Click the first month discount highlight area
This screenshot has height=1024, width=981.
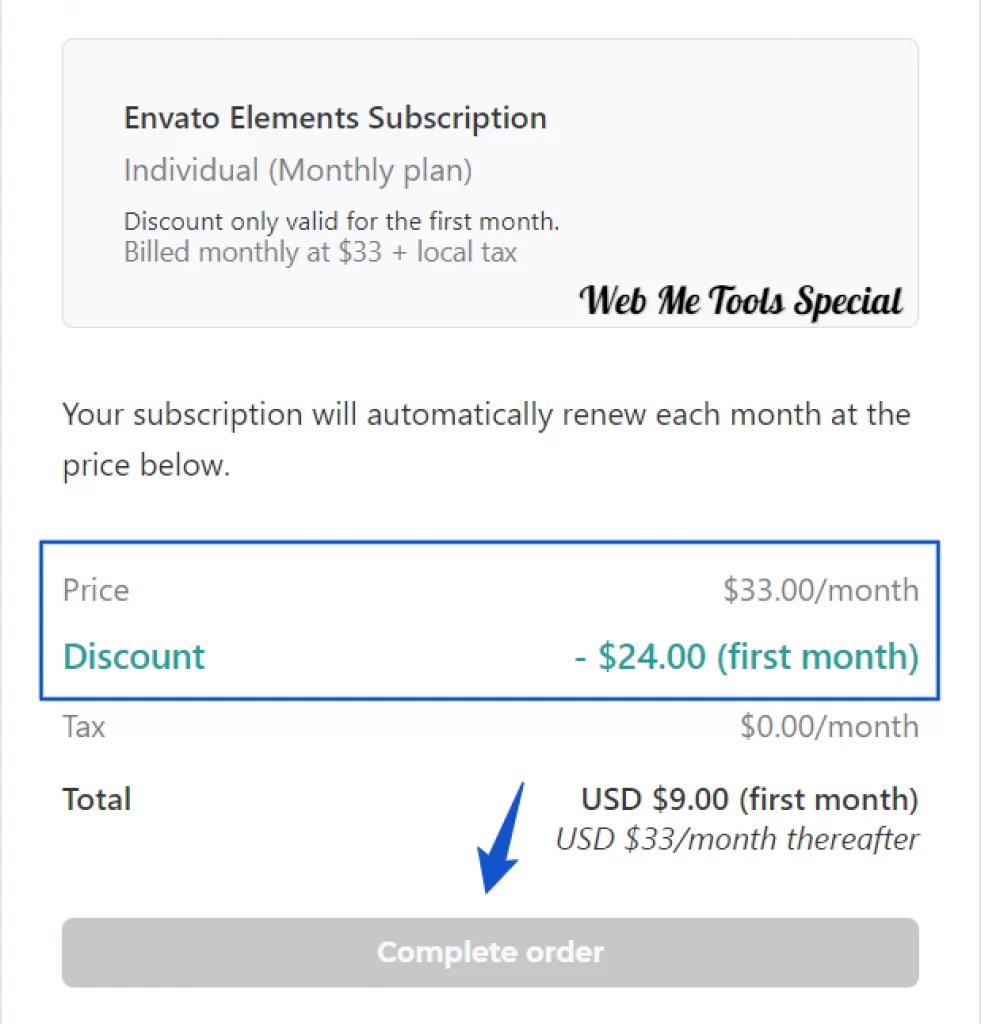click(489, 656)
